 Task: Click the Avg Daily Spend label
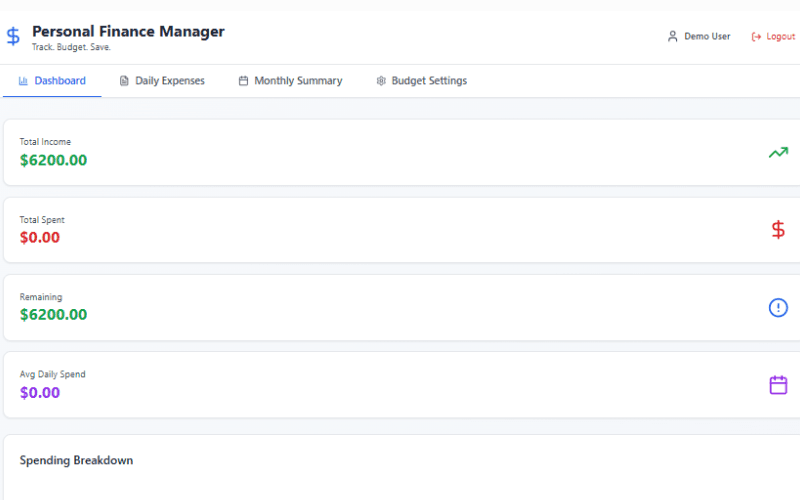coord(53,374)
